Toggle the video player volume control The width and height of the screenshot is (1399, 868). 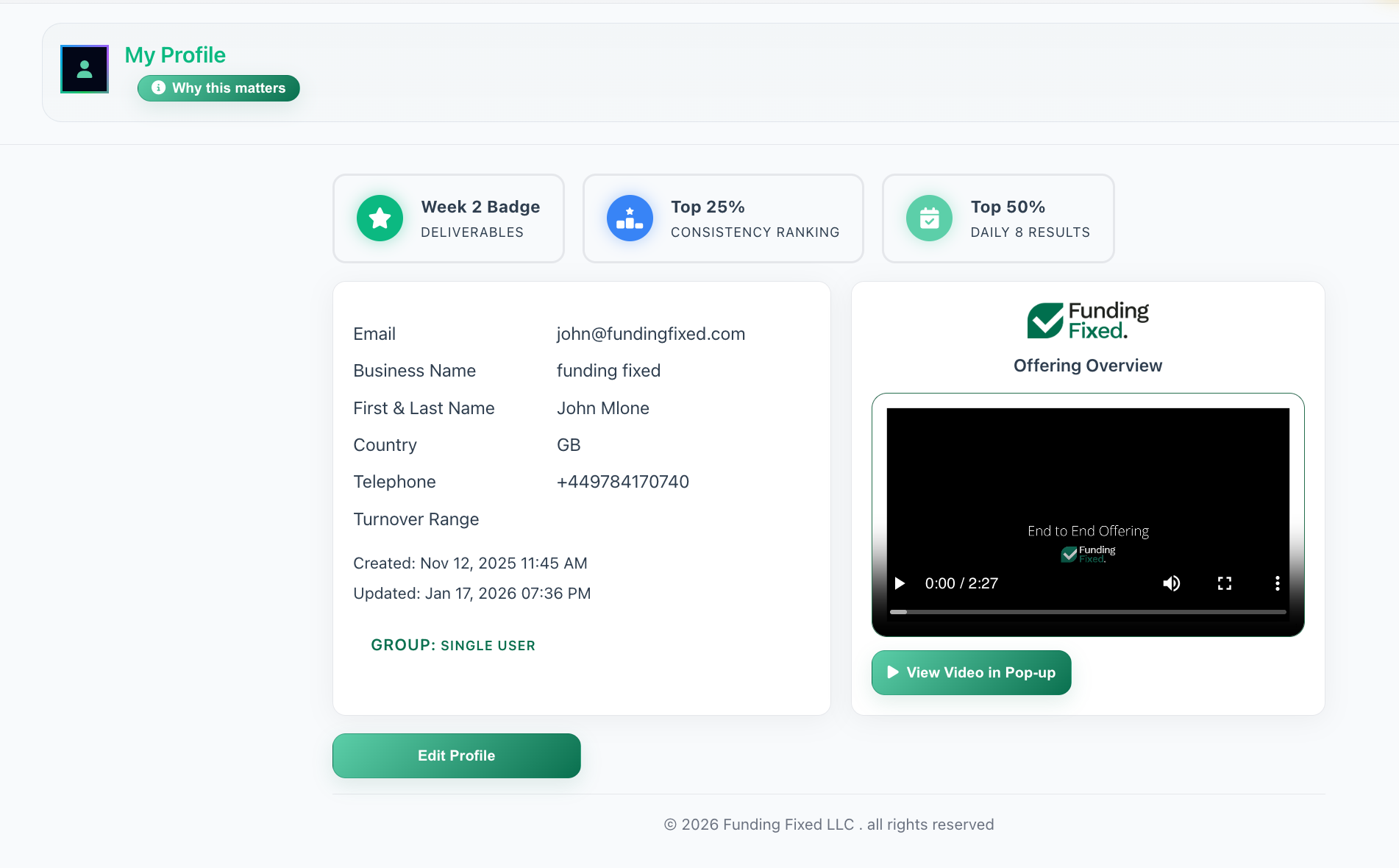coord(1172,583)
